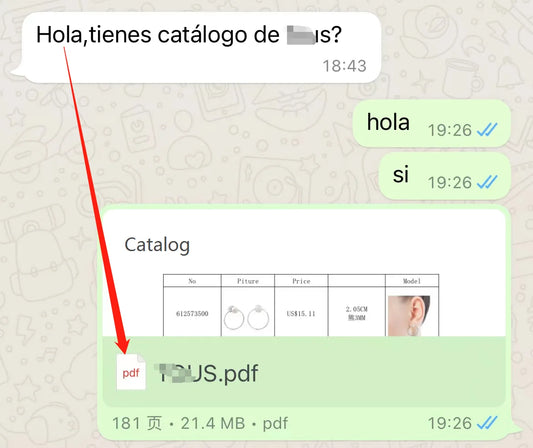533x448 pixels.
Task: Select the 'si' sent message bubble
Action: 445,176
